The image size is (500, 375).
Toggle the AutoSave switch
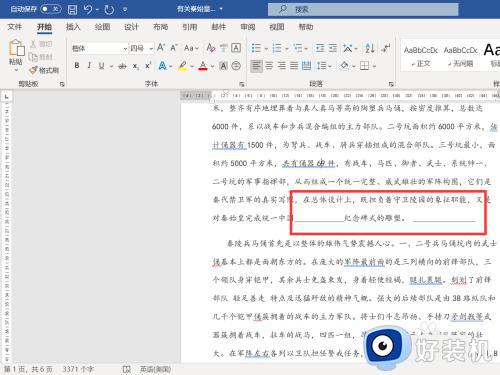(51, 9)
